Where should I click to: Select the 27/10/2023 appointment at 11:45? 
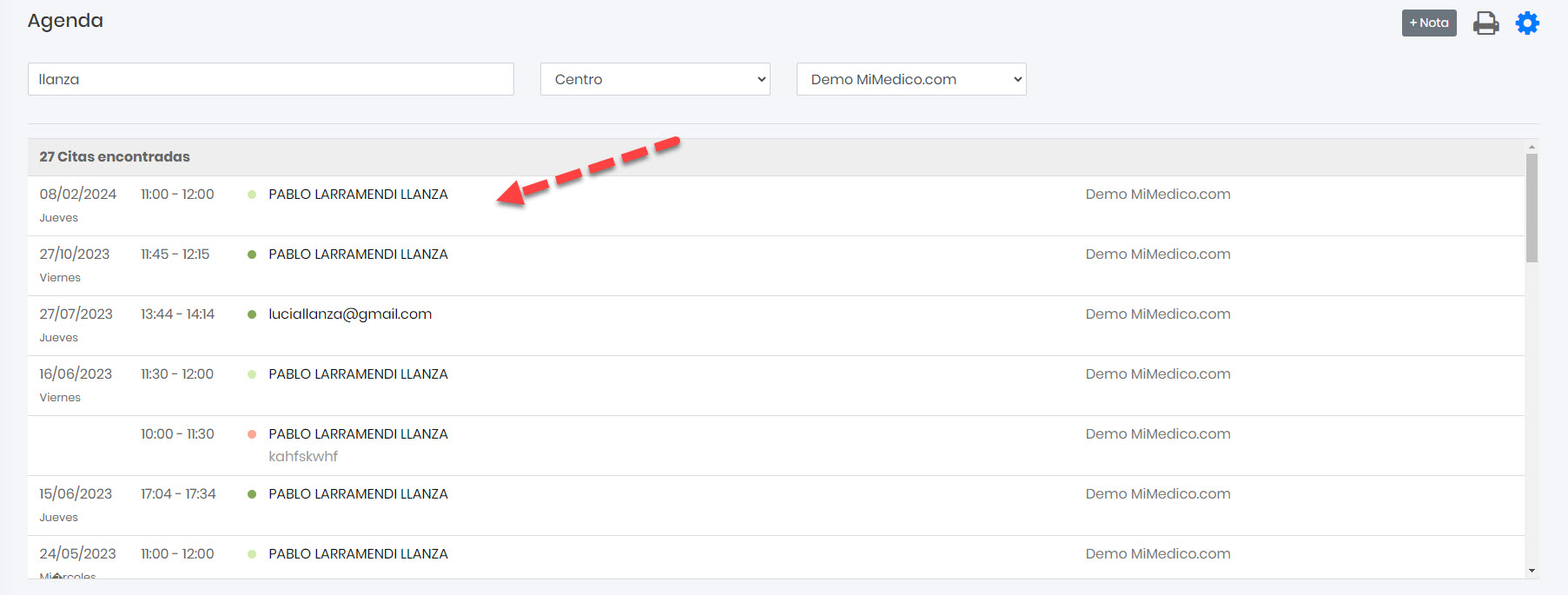358,255
